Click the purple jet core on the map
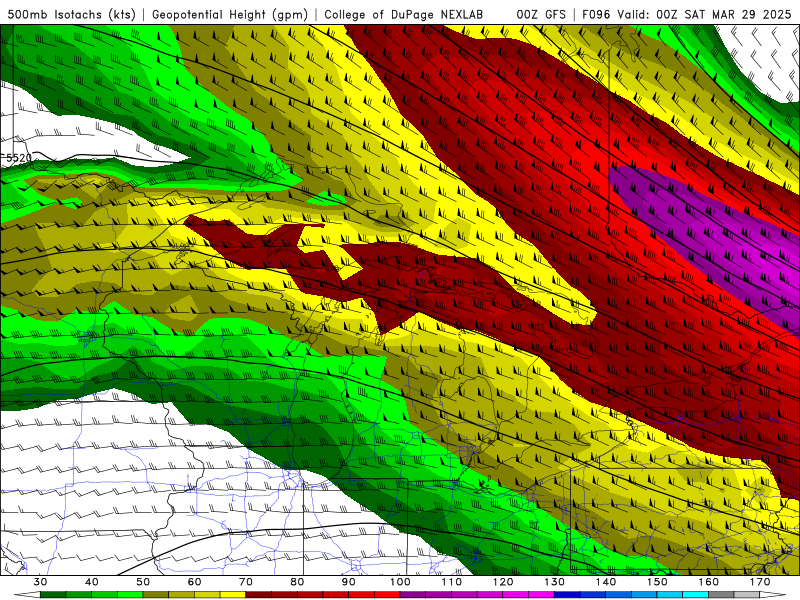800x600 pixels. [x=714, y=240]
